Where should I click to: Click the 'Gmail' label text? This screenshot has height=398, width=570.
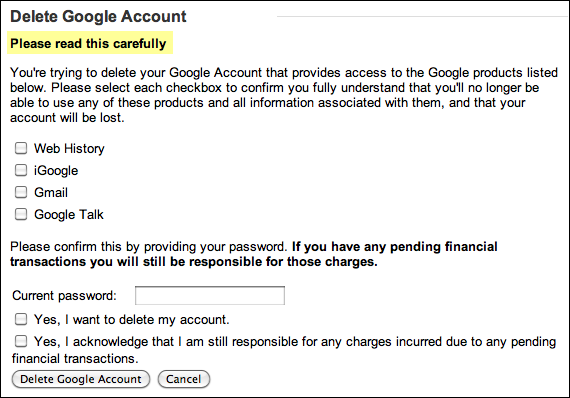[x=51, y=193]
